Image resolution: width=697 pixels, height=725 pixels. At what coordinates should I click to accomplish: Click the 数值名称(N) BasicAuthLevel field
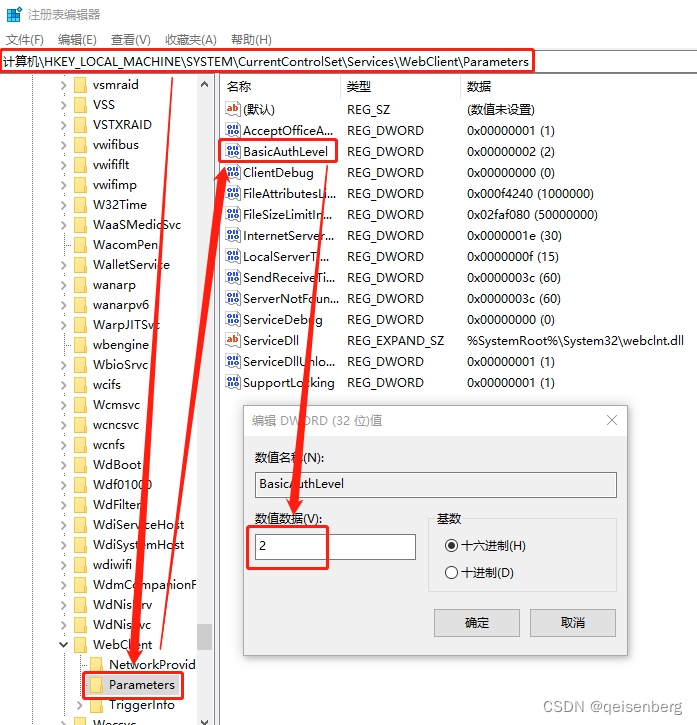point(436,485)
